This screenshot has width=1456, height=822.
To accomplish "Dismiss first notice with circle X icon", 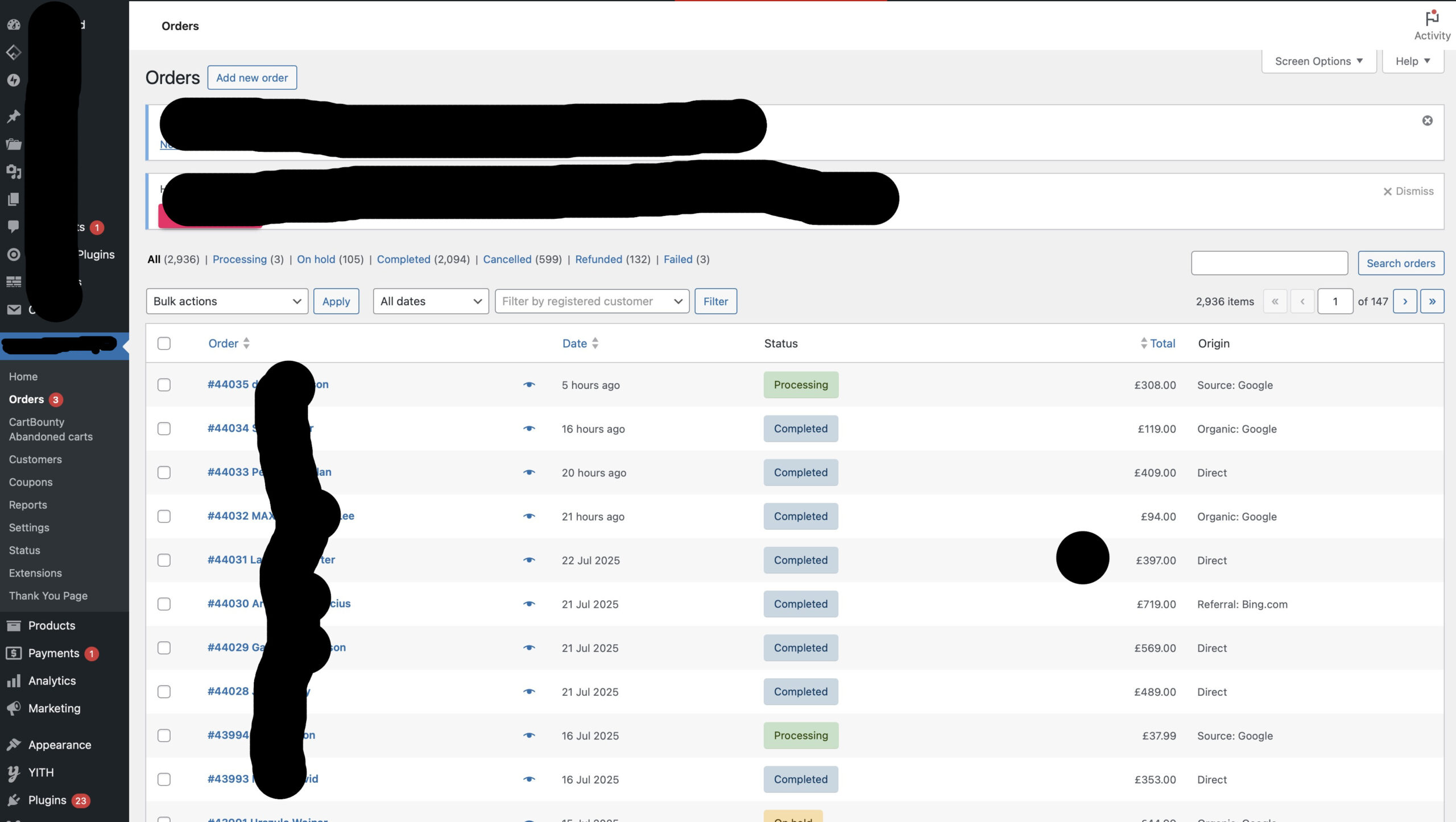I will tap(1427, 121).
